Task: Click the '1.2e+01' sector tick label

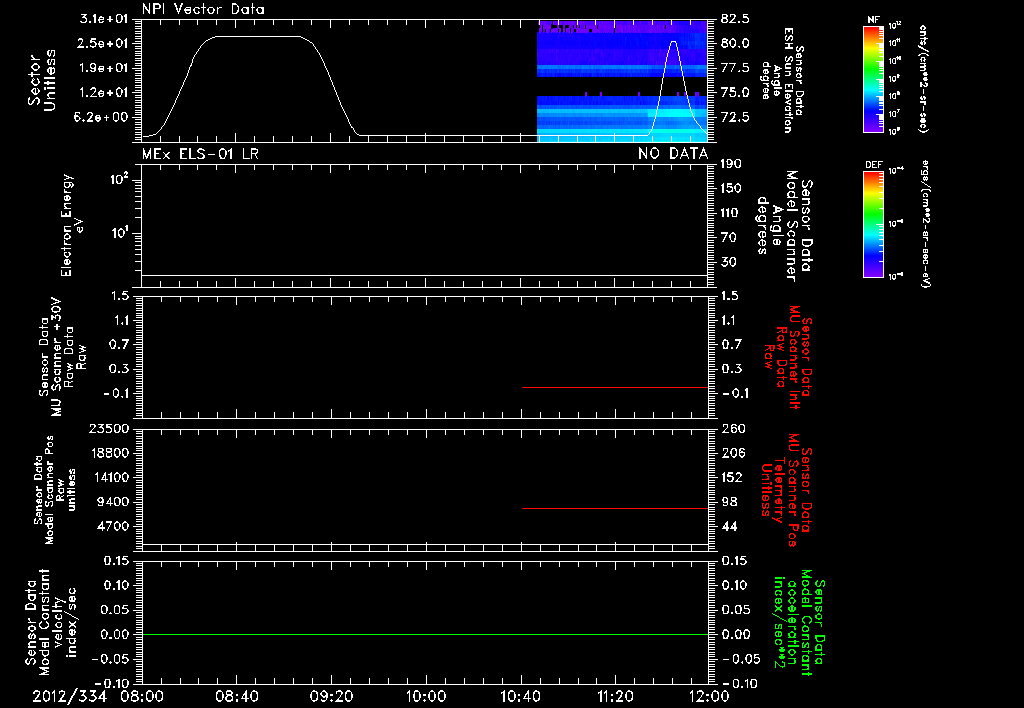Action: (x=103, y=93)
